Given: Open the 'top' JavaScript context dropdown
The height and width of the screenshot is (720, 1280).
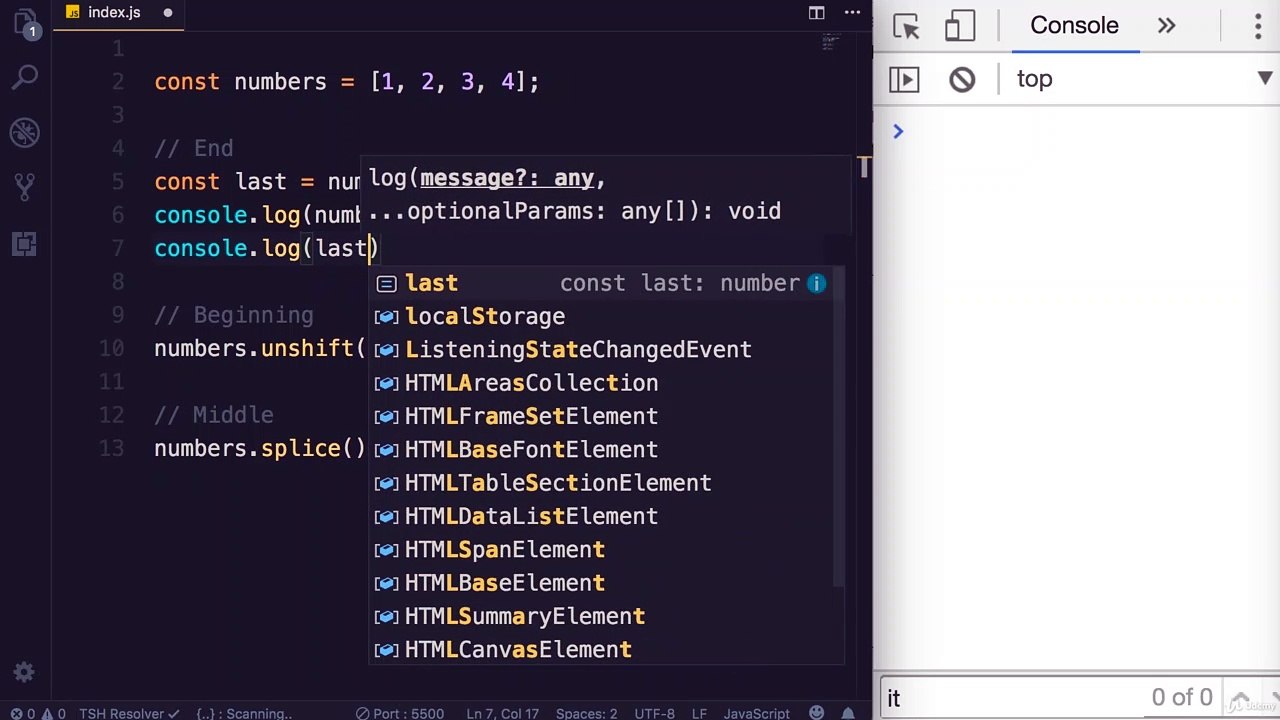Looking at the screenshot, I should (x=1143, y=79).
